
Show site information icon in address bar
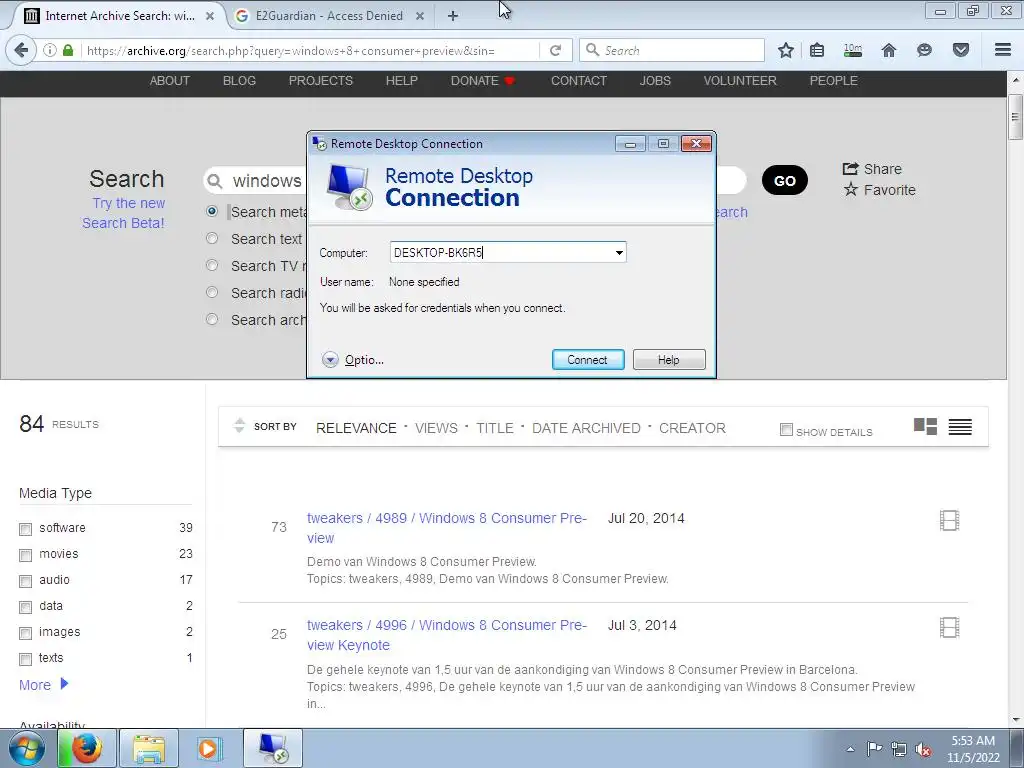coord(50,50)
